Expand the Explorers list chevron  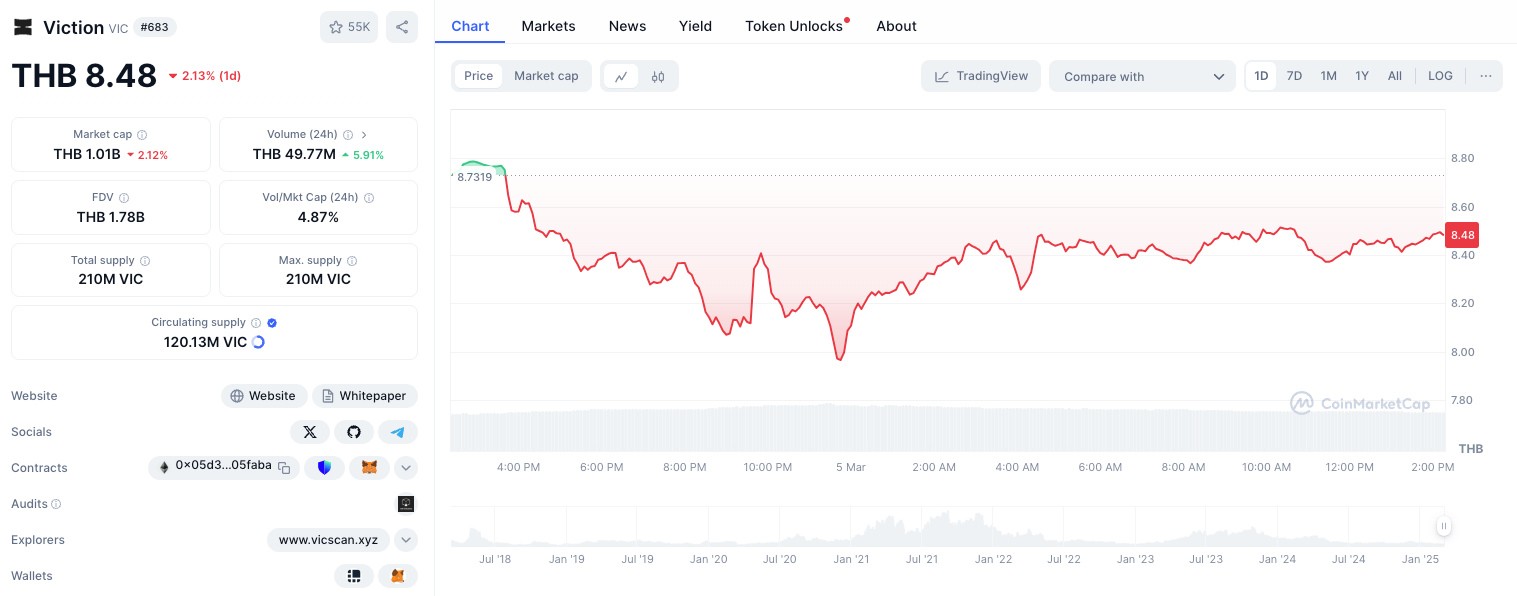tap(406, 540)
